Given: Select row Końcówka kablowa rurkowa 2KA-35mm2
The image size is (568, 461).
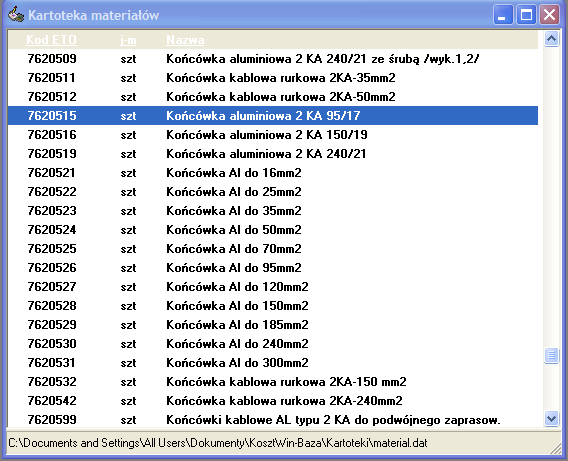Looking at the screenshot, I should point(273,78).
